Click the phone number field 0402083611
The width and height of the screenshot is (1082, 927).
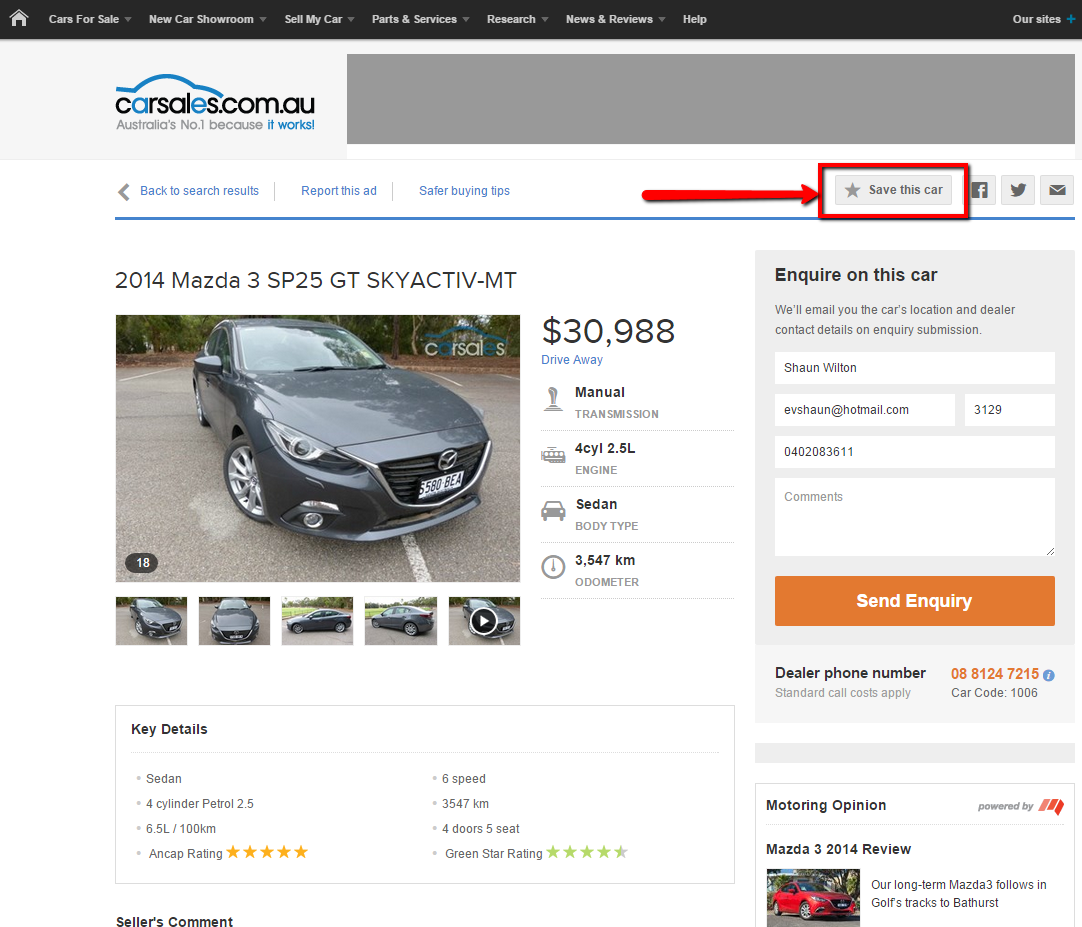tap(914, 452)
